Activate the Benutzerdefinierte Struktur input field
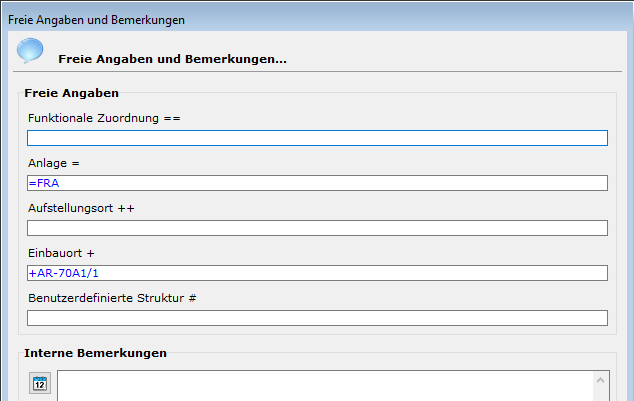 click(317, 318)
